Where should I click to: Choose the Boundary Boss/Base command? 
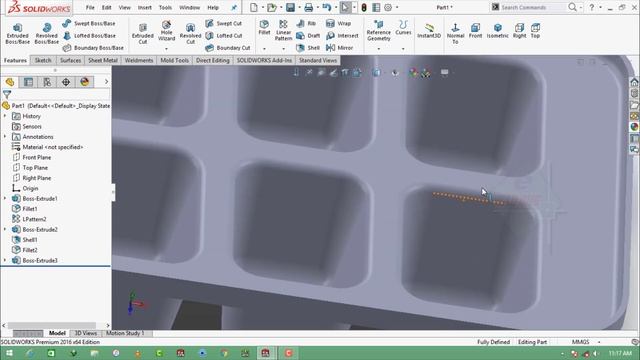[93, 48]
